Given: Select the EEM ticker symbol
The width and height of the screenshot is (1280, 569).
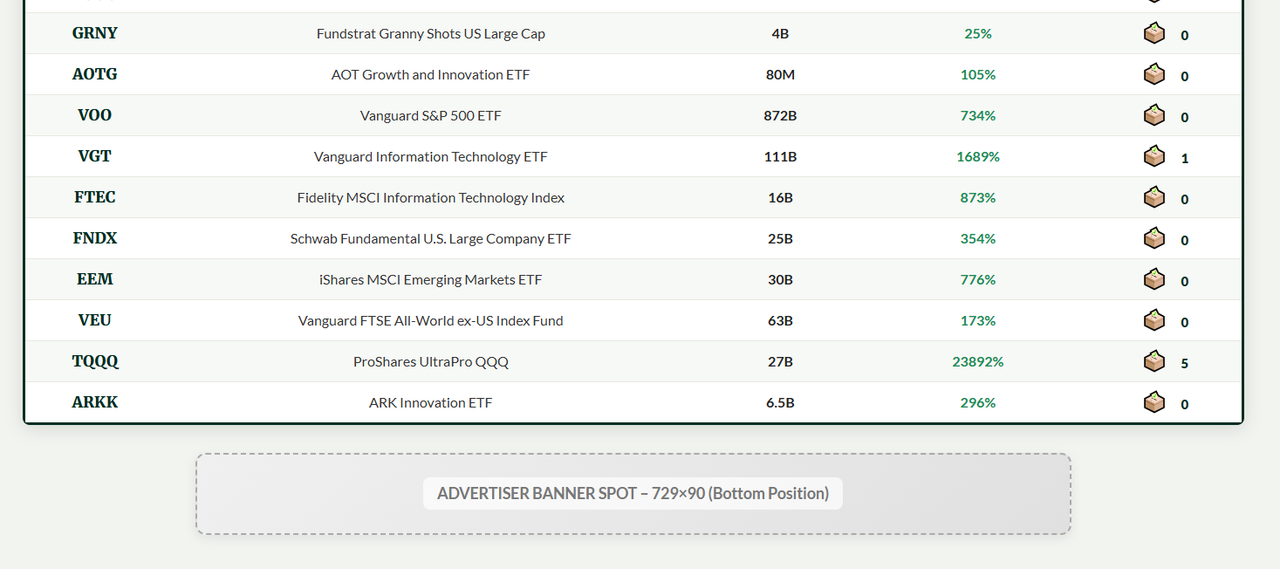Looking at the screenshot, I should [95, 279].
